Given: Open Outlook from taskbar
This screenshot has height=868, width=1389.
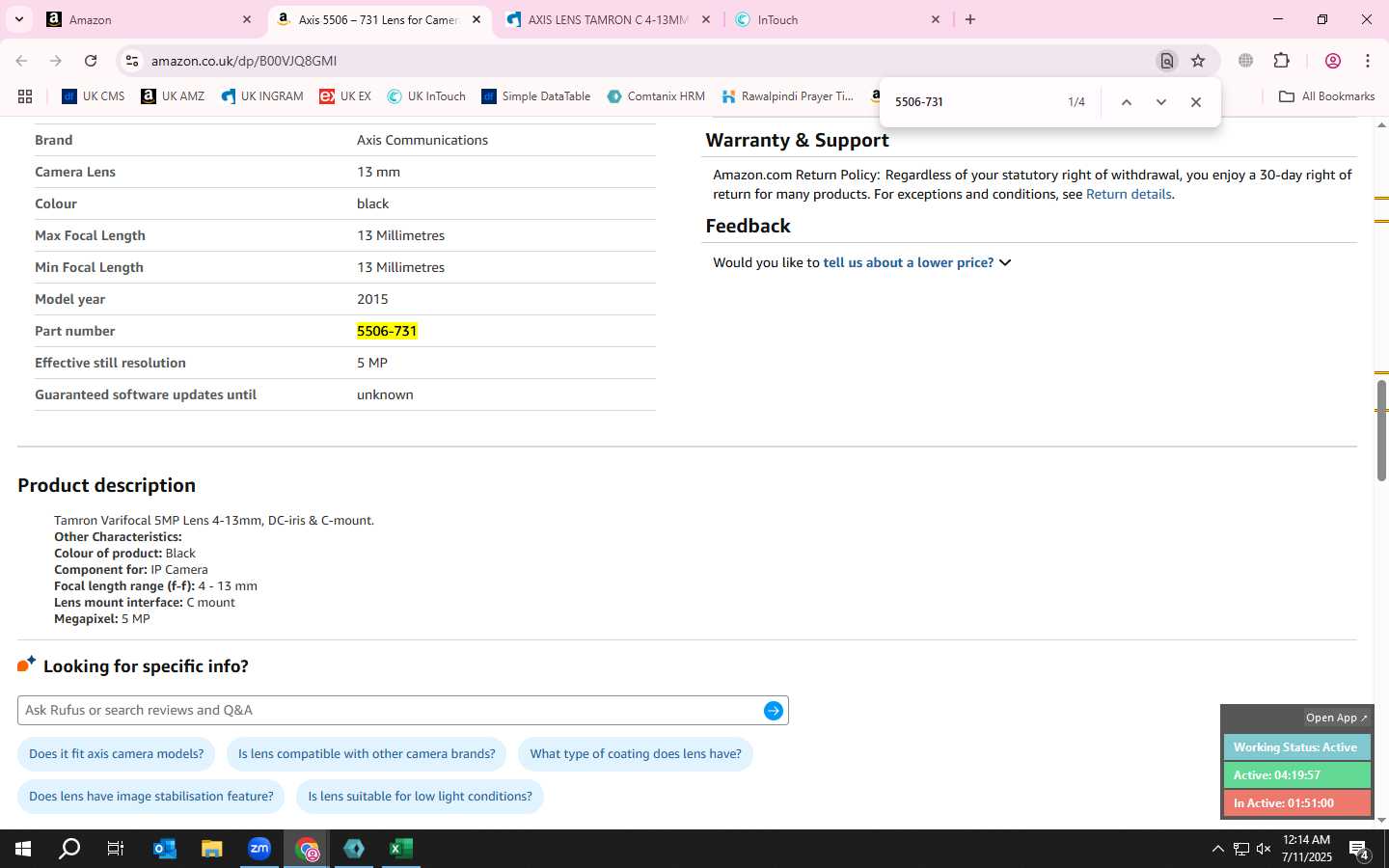Looking at the screenshot, I should 165,849.
